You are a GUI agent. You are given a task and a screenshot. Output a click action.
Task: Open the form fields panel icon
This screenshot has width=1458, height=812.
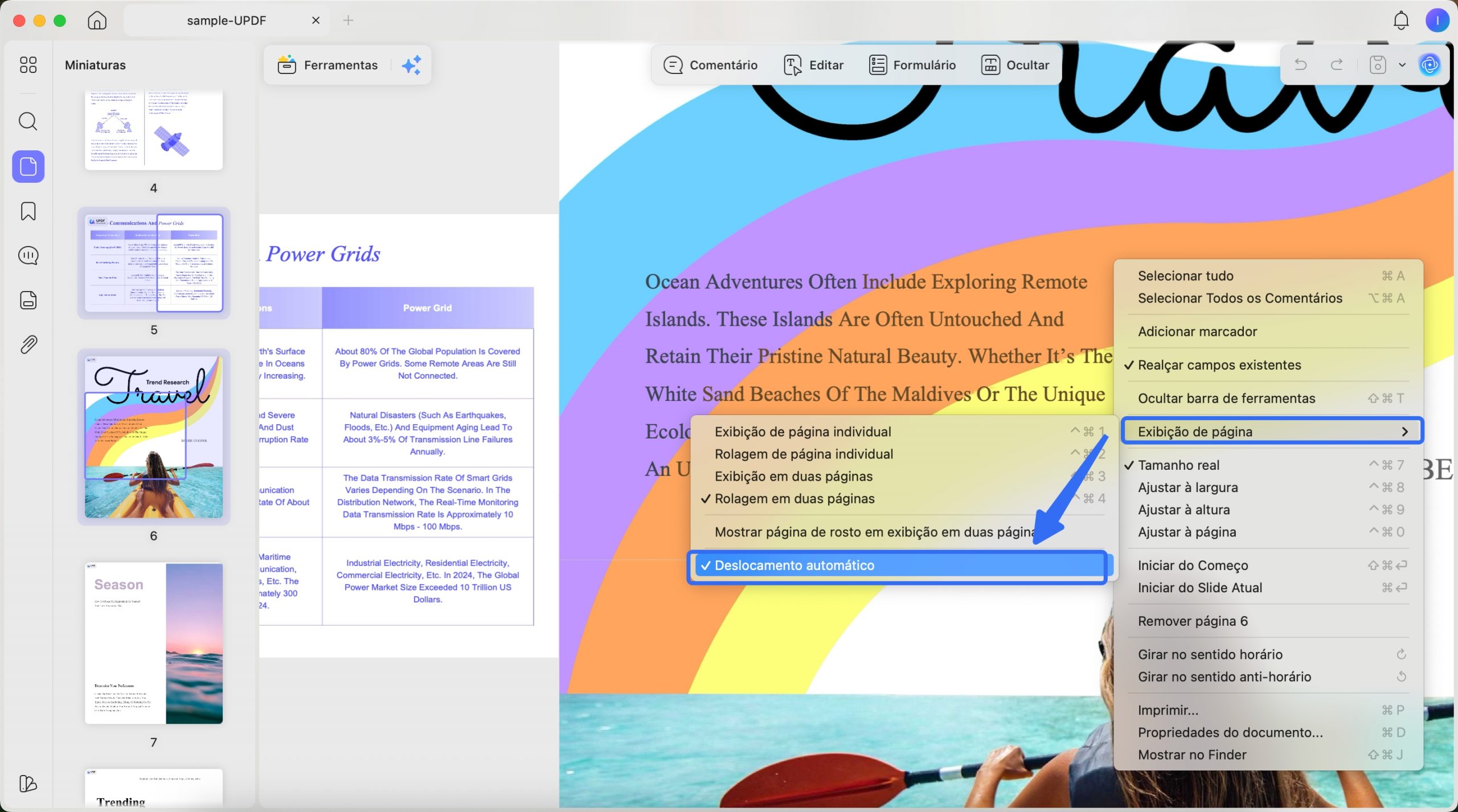(28, 300)
